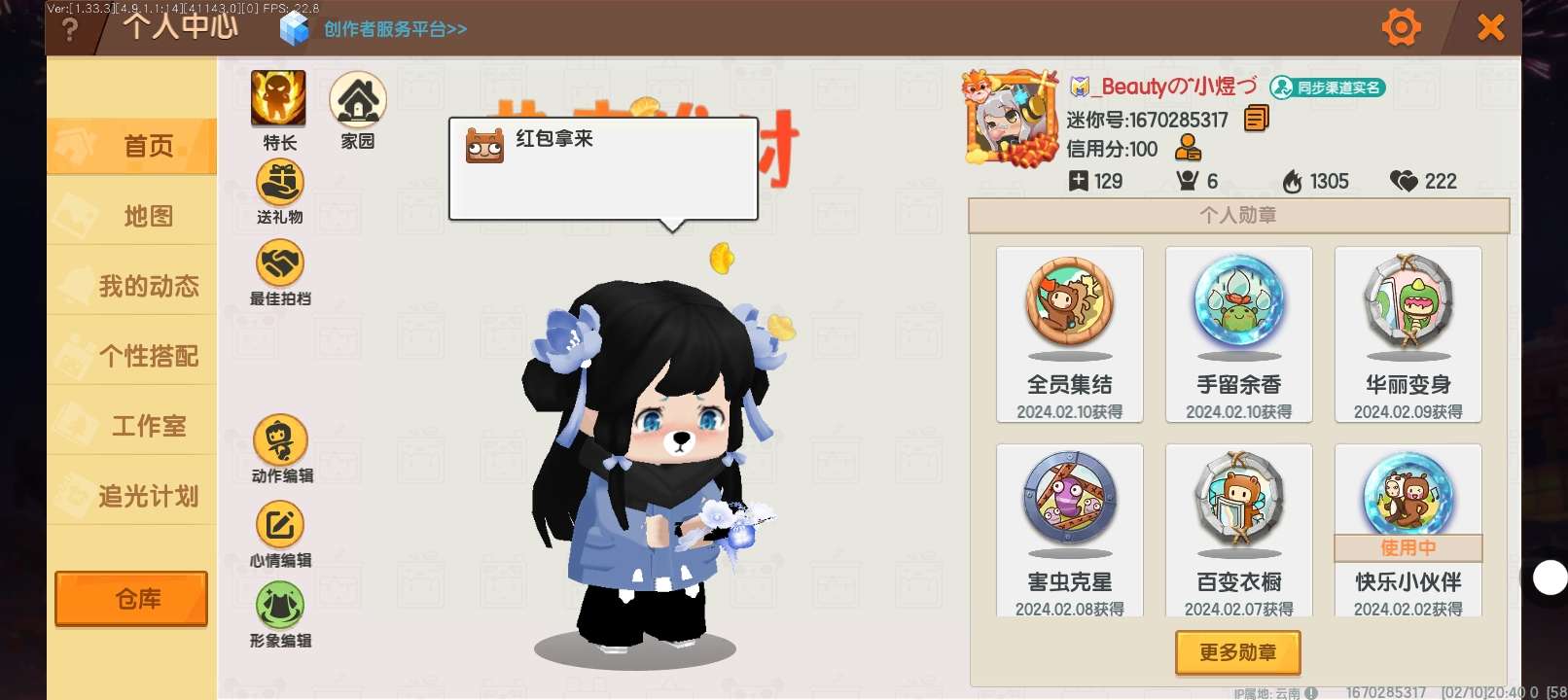The image size is (1568, 700).
Task: Open the 创作者服务平台 link
Action: click(x=395, y=29)
